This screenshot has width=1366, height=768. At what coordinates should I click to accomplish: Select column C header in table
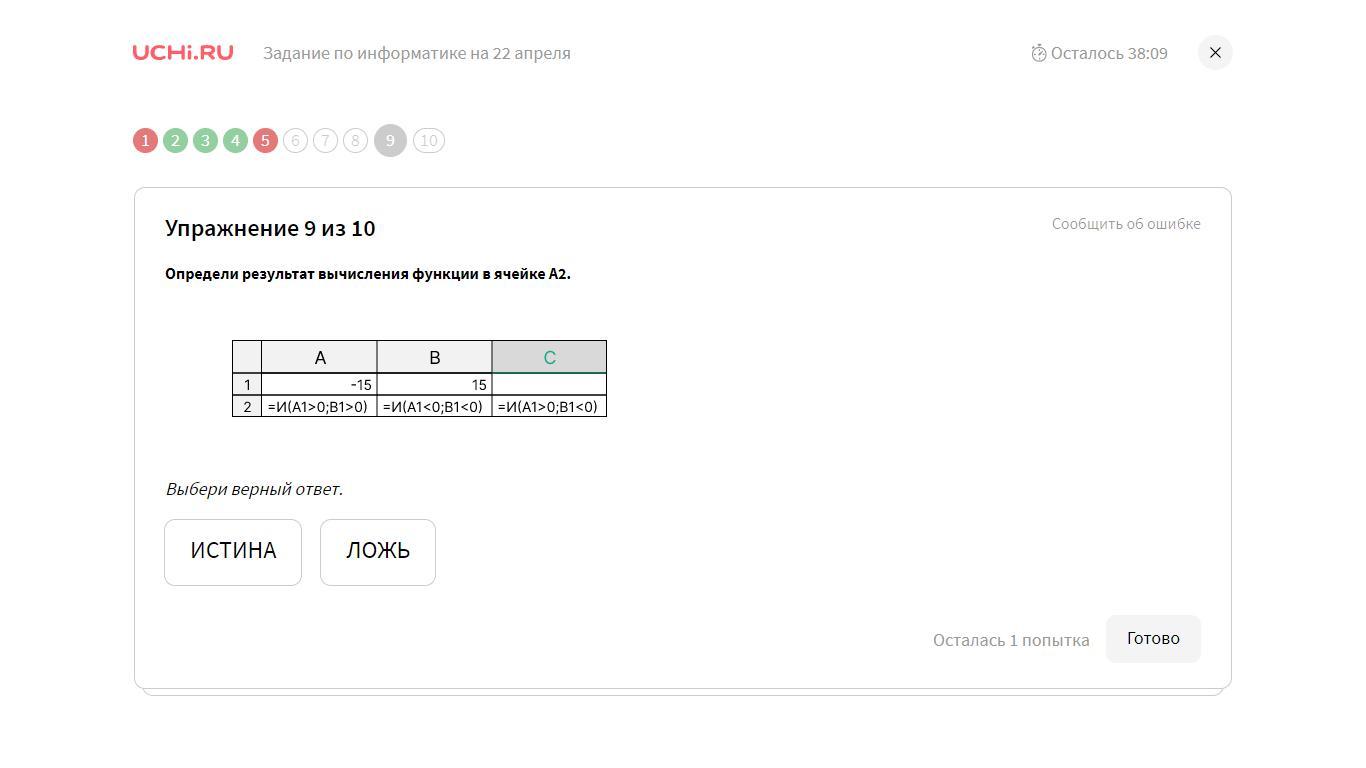tap(549, 357)
